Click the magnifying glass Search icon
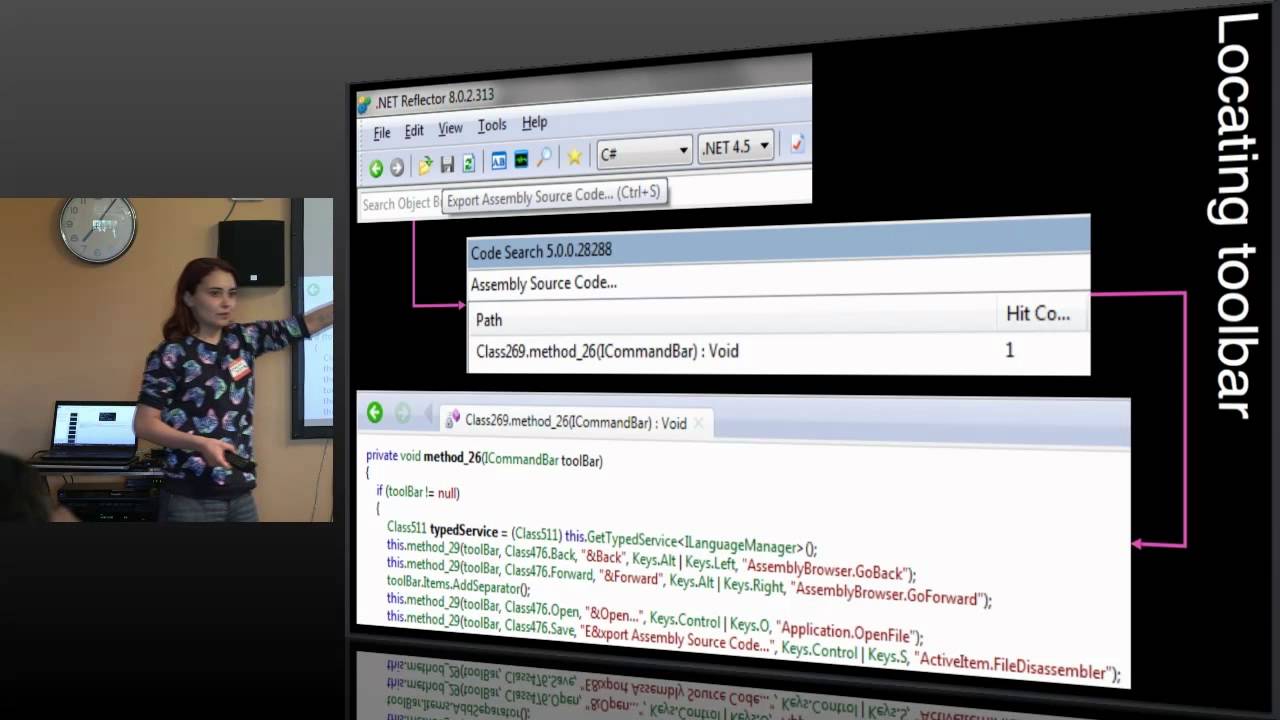The width and height of the screenshot is (1280, 720). pyautogui.click(x=544, y=158)
